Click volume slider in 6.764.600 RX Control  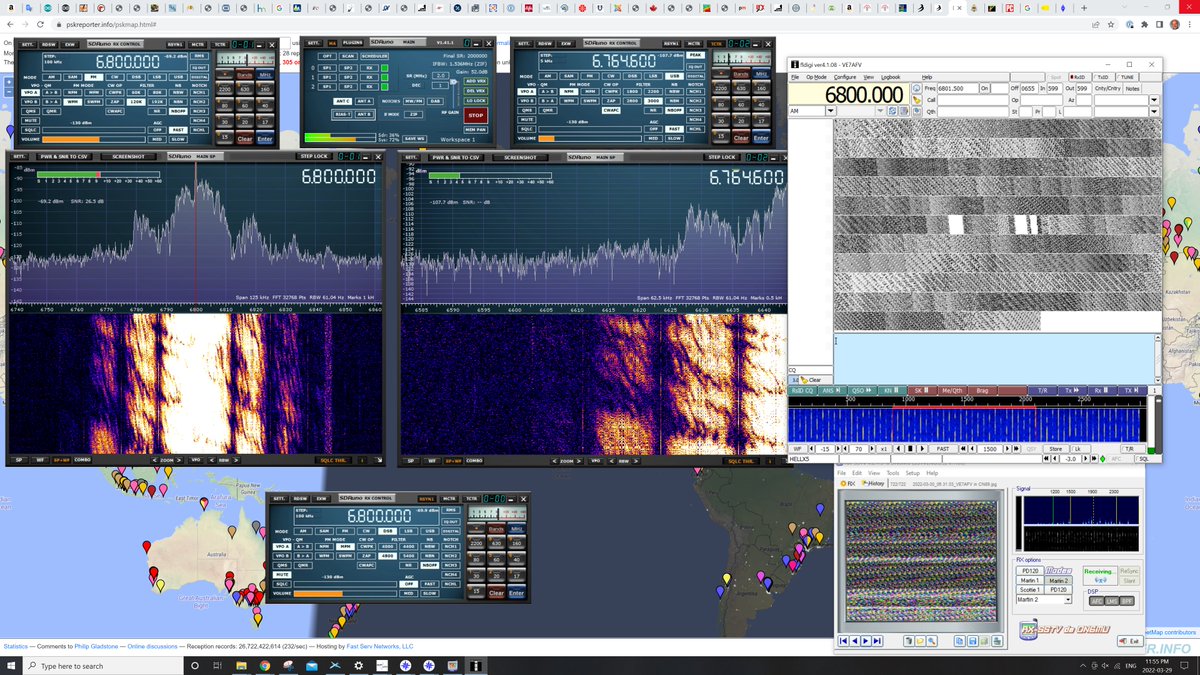pos(590,139)
